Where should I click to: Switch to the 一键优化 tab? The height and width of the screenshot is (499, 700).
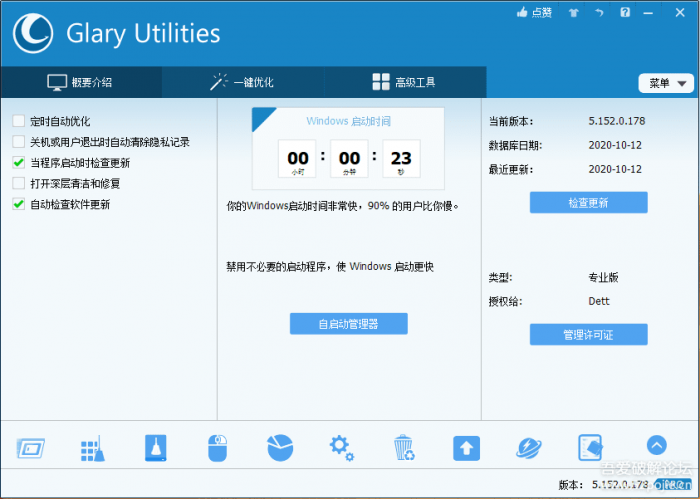point(241,82)
